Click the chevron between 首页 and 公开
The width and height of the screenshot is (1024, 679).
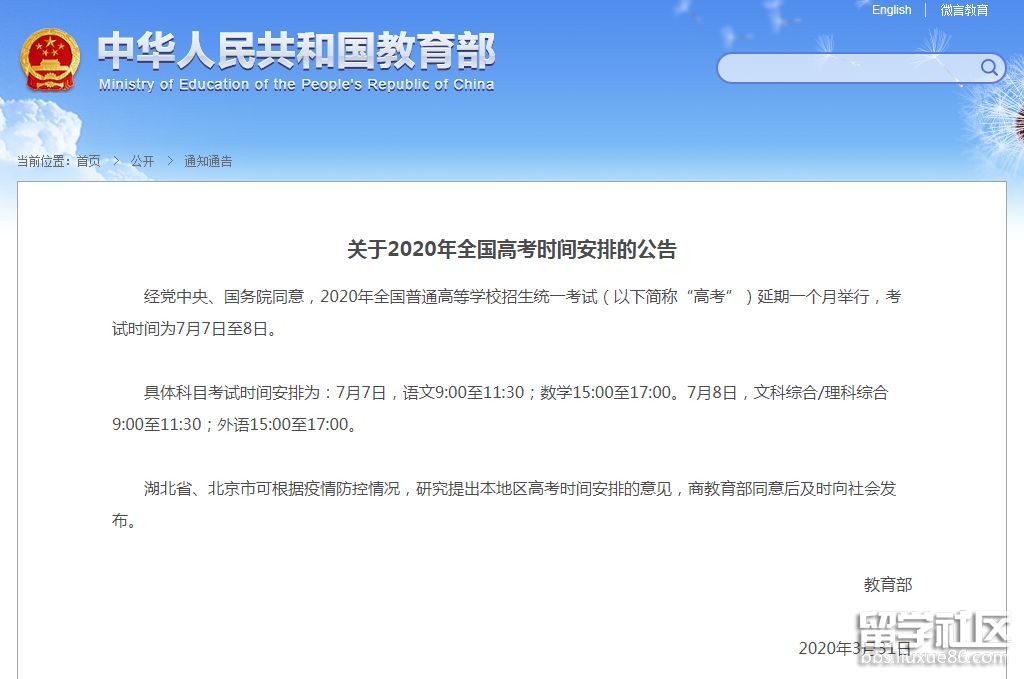pos(115,161)
